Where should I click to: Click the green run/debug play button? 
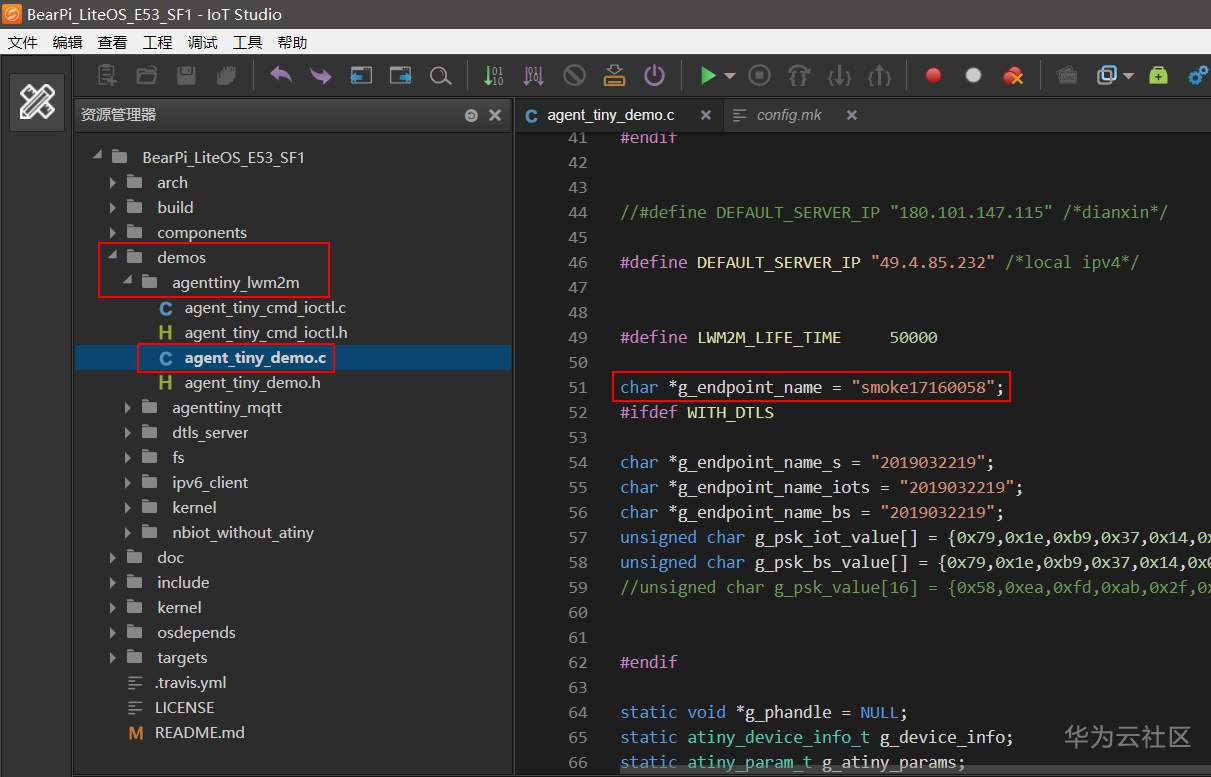tap(707, 75)
